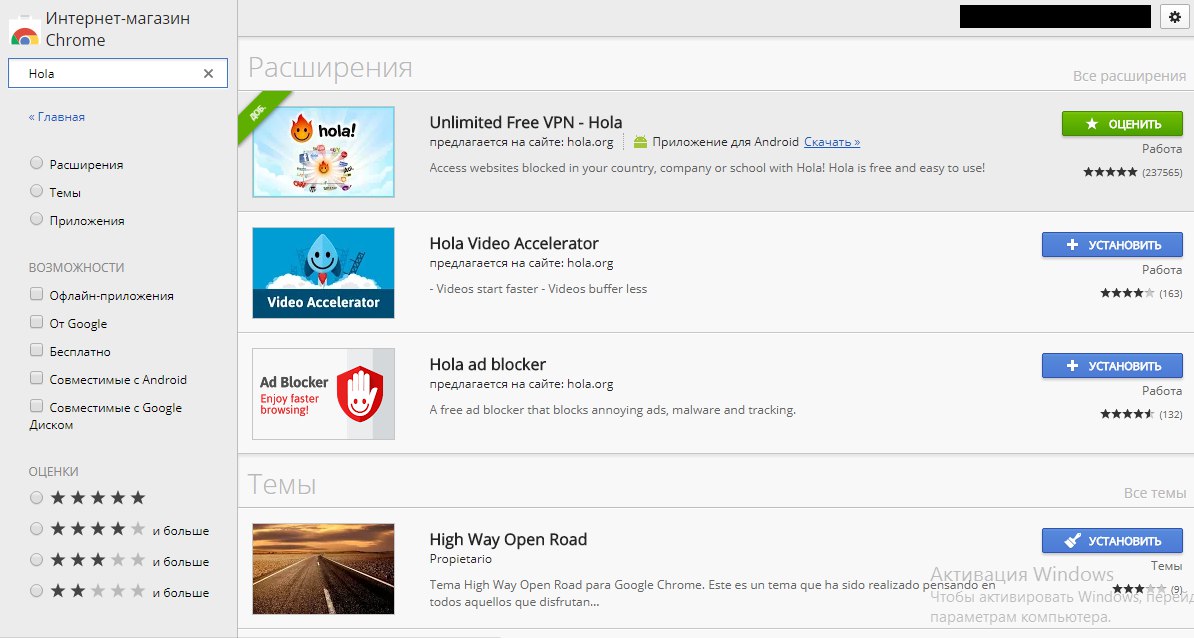Check the Бесплатно filter
The image size is (1194, 638).
click(x=36, y=350)
